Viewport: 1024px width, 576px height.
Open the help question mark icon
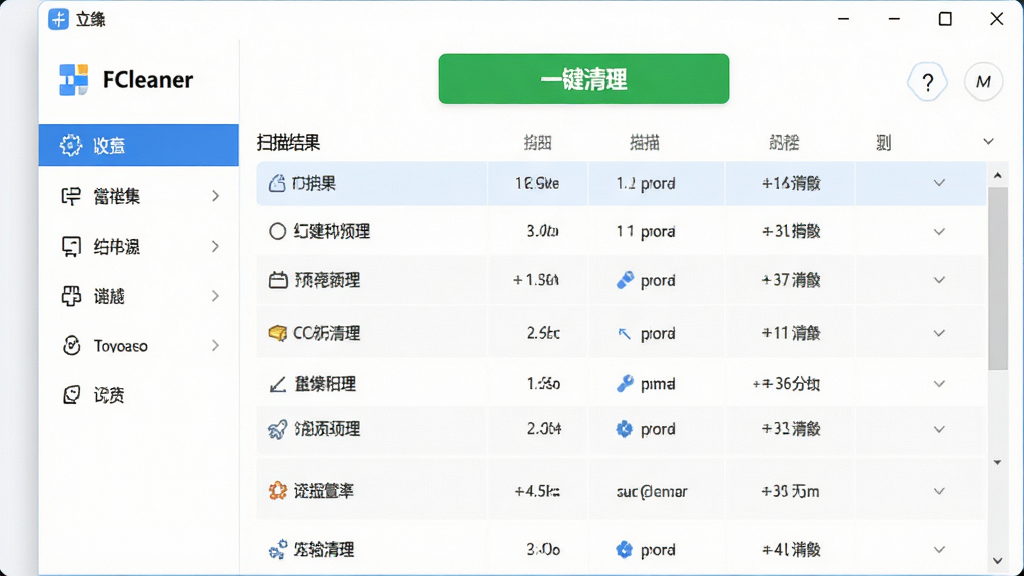pyautogui.click(x=927, y=82)
